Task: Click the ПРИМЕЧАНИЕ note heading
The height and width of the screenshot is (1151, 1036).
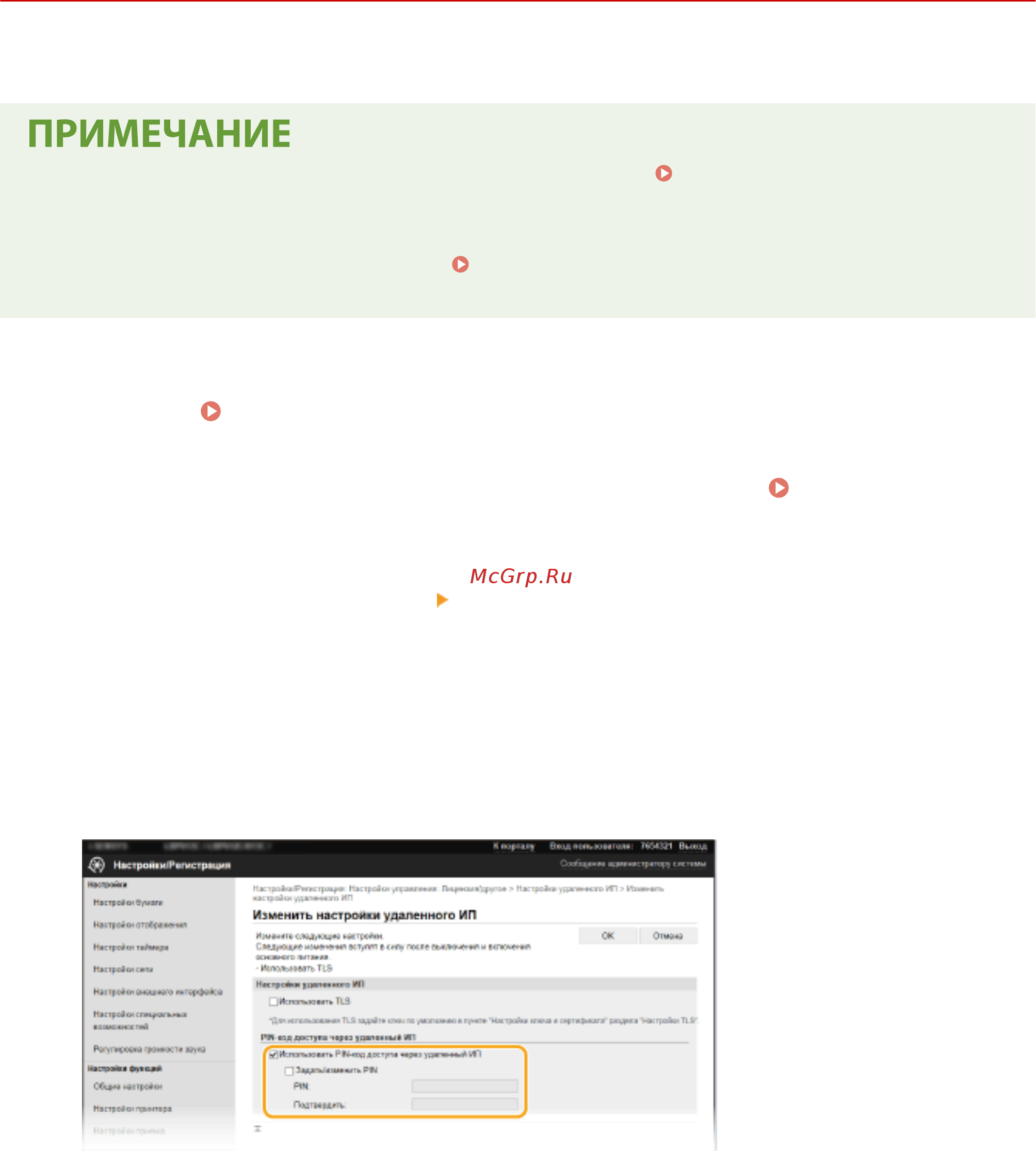Action: [x=159, y=134]
